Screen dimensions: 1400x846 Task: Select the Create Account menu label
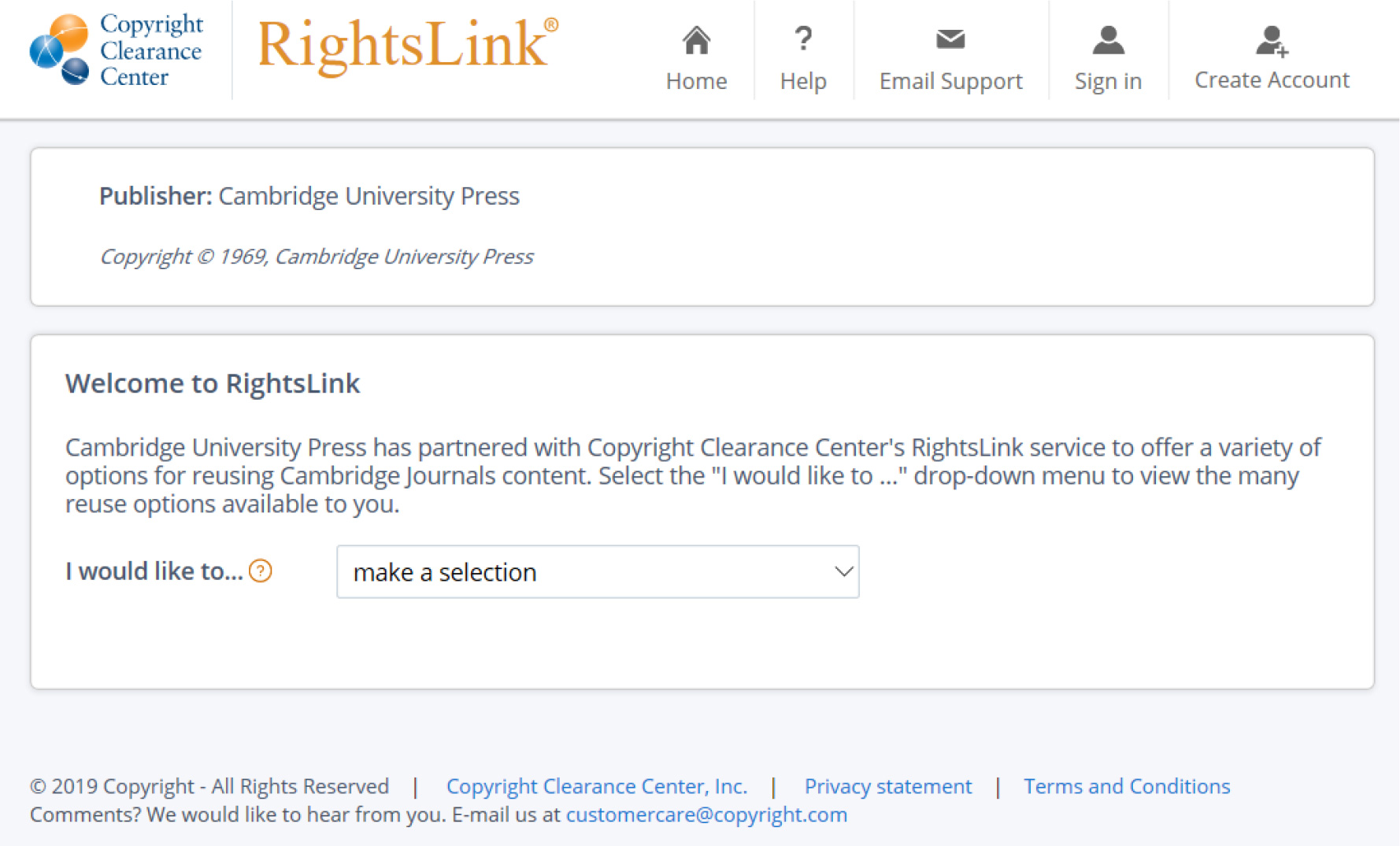pyautogui.click(x=1272, y=80)
